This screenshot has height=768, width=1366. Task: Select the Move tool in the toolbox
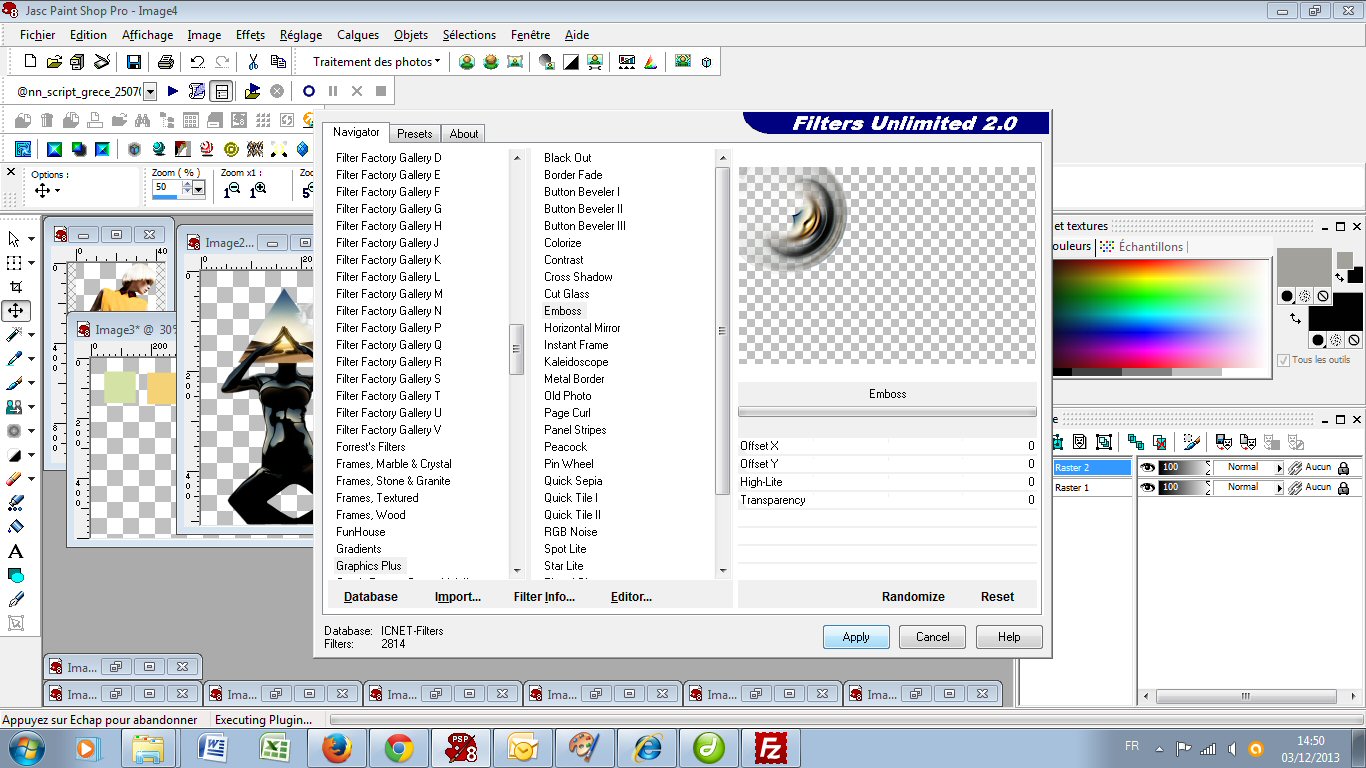pyautogui.click(x=15, y=311)
